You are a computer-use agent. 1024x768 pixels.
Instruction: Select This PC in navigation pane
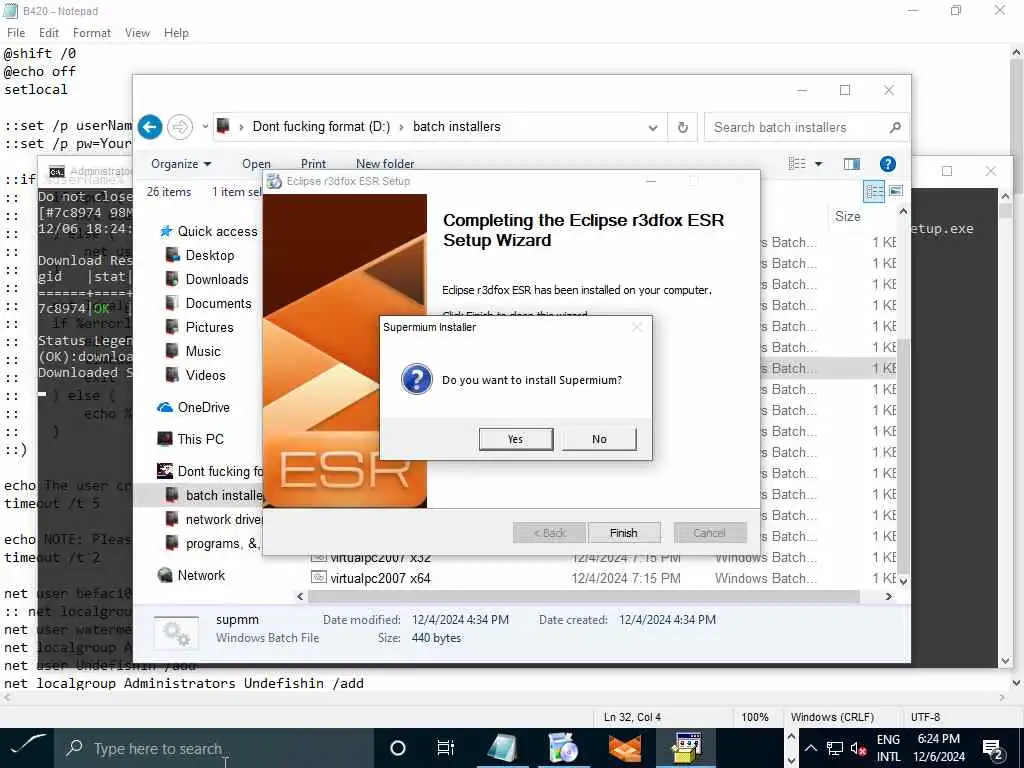(x=191, y=440)
